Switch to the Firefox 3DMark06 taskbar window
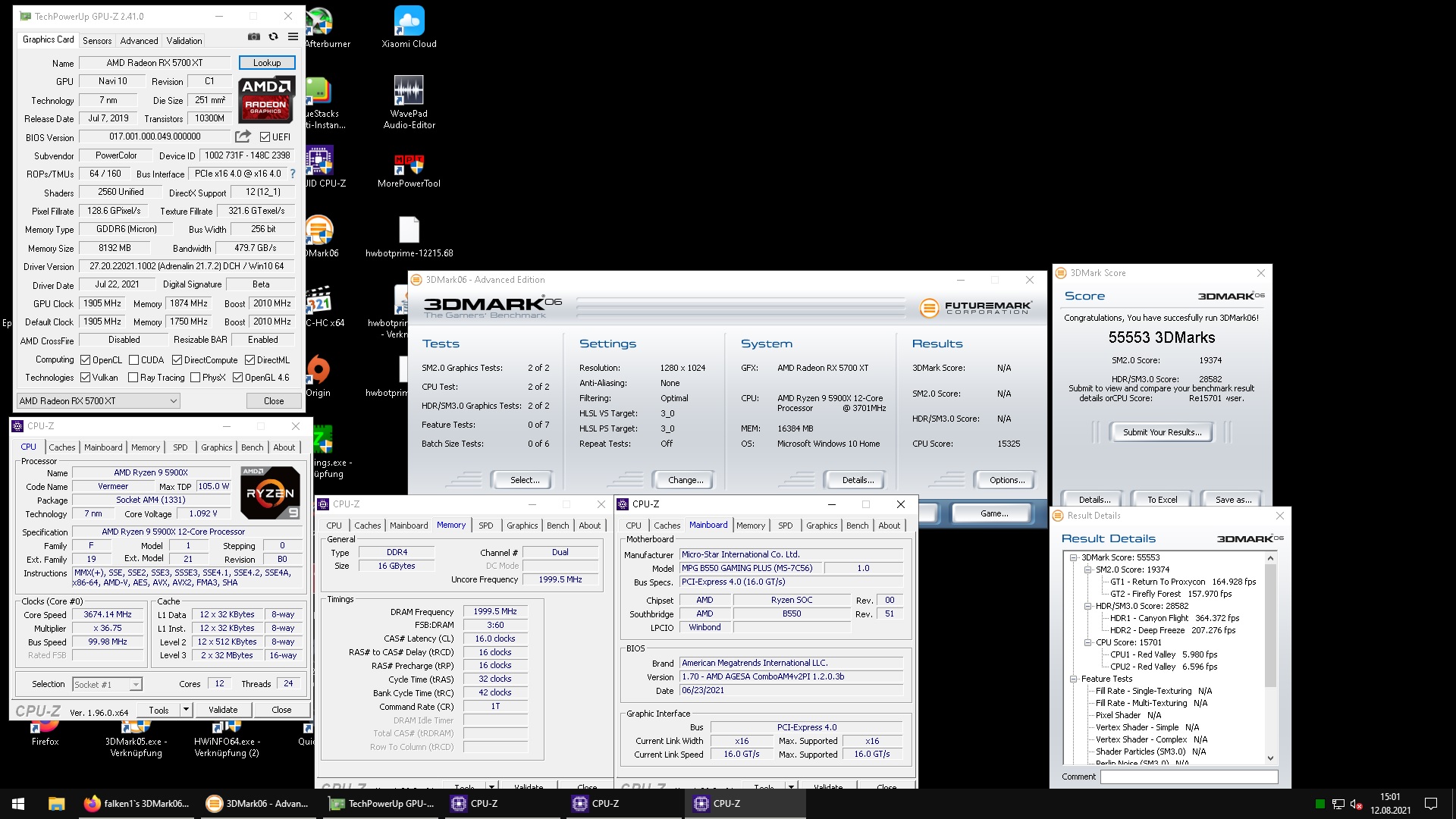 coord(137,804)
